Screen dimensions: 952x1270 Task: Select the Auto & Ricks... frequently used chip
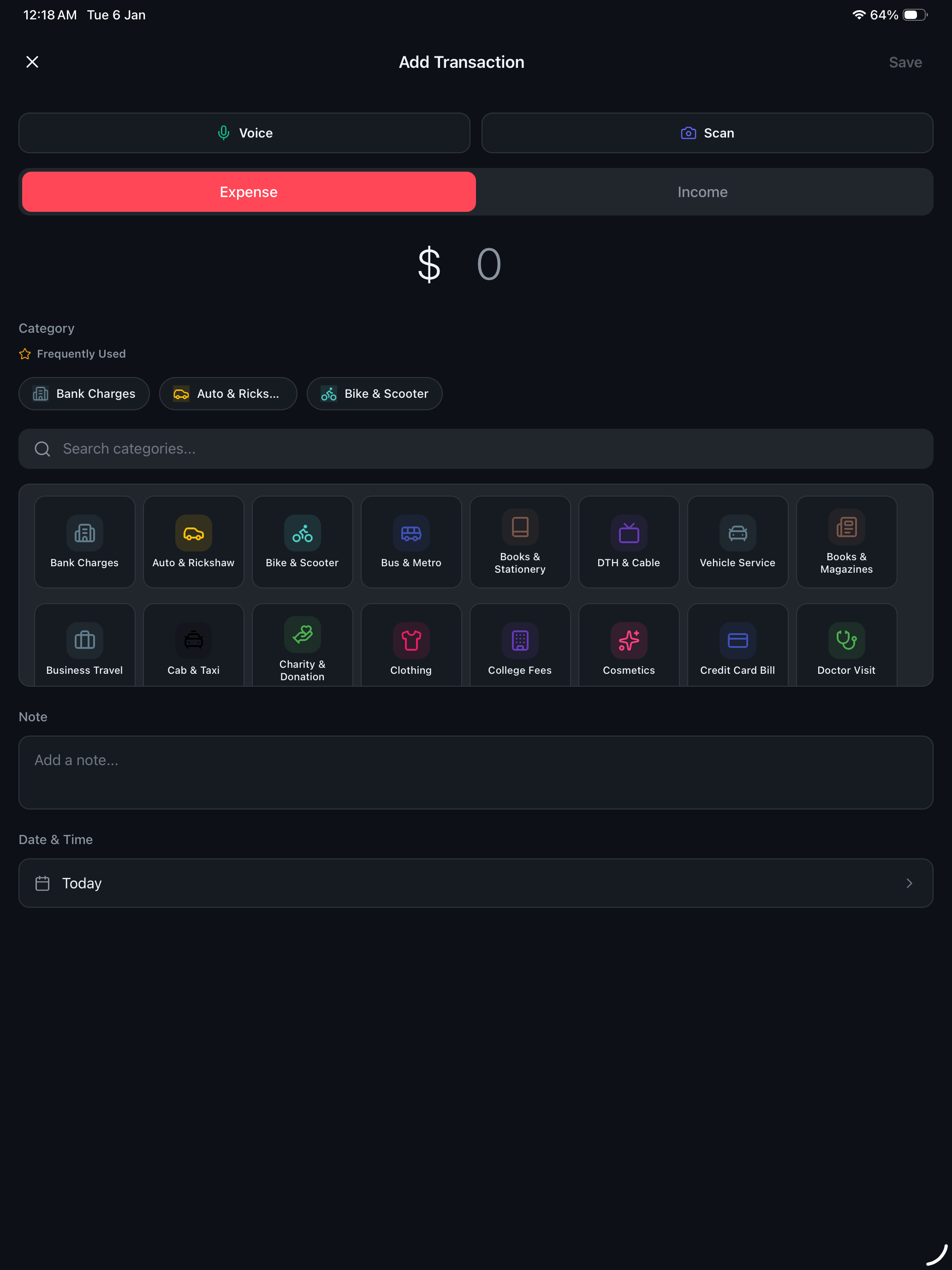pos(228,394)
